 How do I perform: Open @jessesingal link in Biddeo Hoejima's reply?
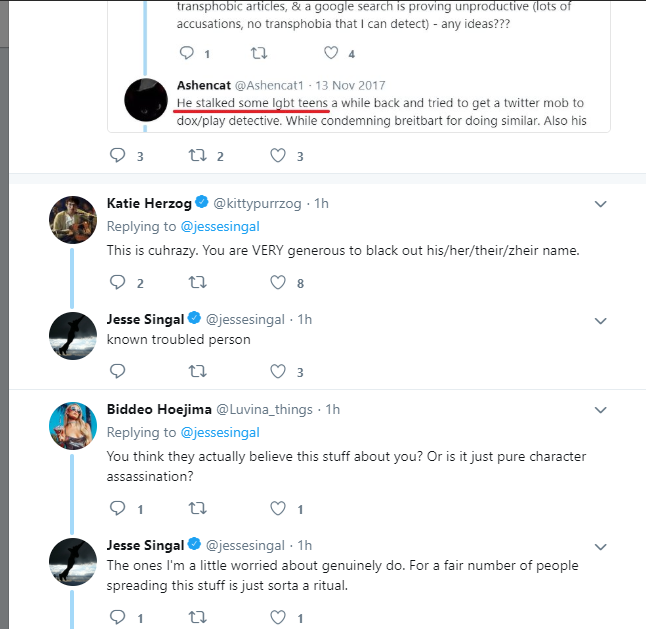click(x=220, y=433)
